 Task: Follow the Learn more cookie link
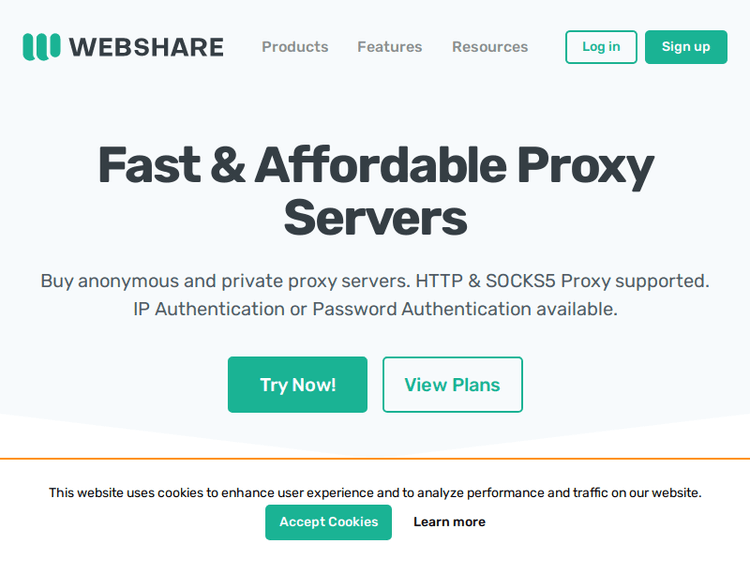coord(449,522)
